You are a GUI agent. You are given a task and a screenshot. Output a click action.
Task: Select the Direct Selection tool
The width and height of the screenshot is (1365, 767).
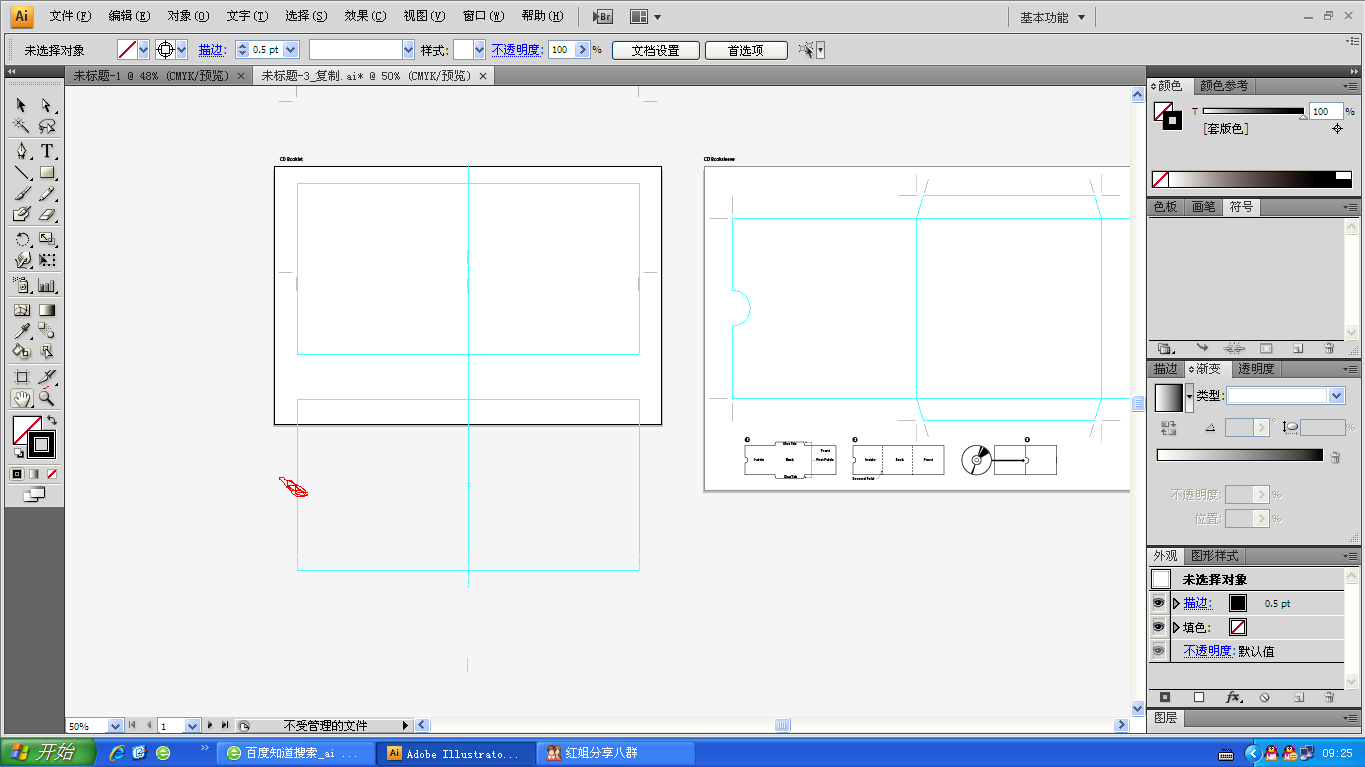47,105
